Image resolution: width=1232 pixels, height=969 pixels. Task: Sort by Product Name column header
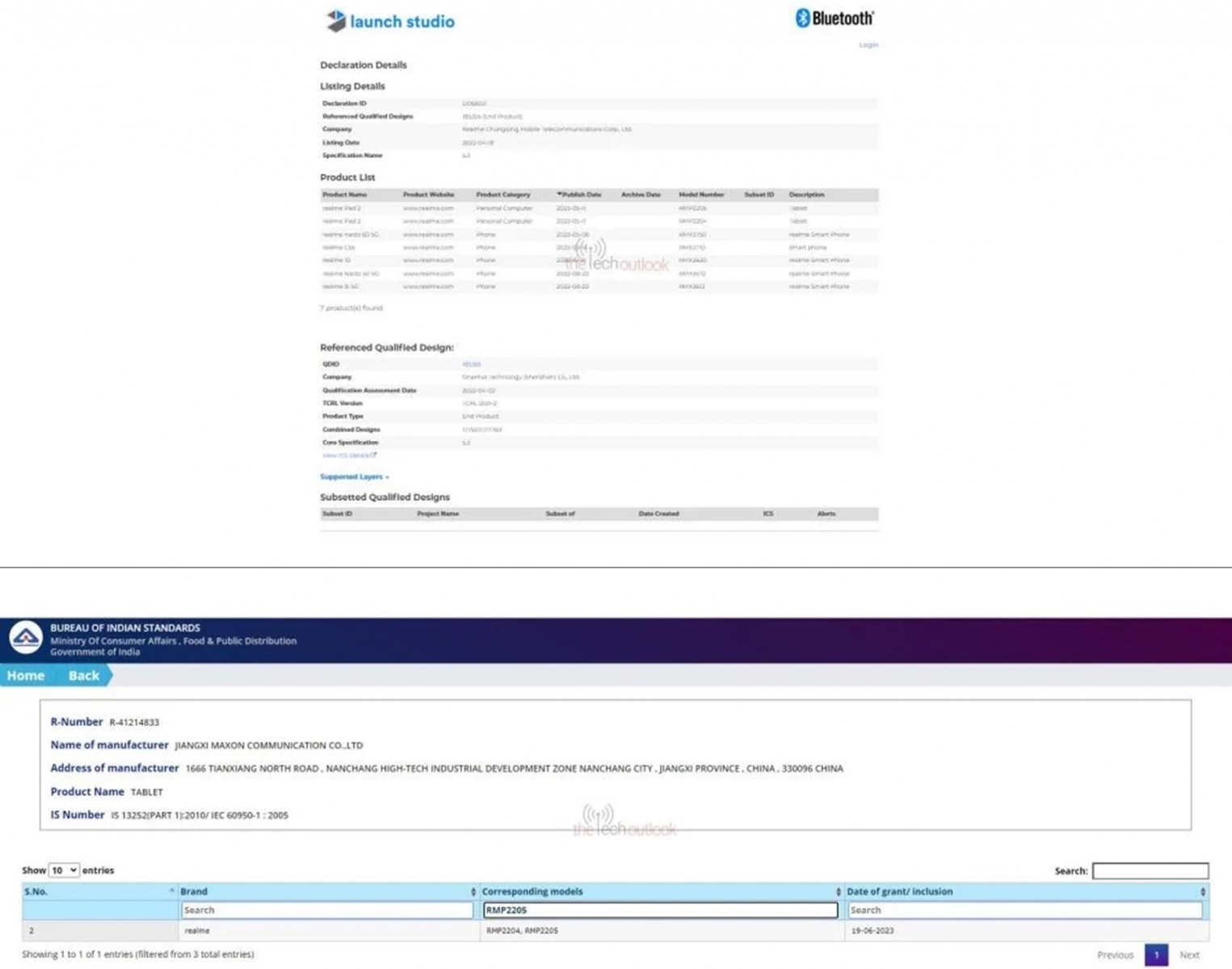tap(344, 195)
